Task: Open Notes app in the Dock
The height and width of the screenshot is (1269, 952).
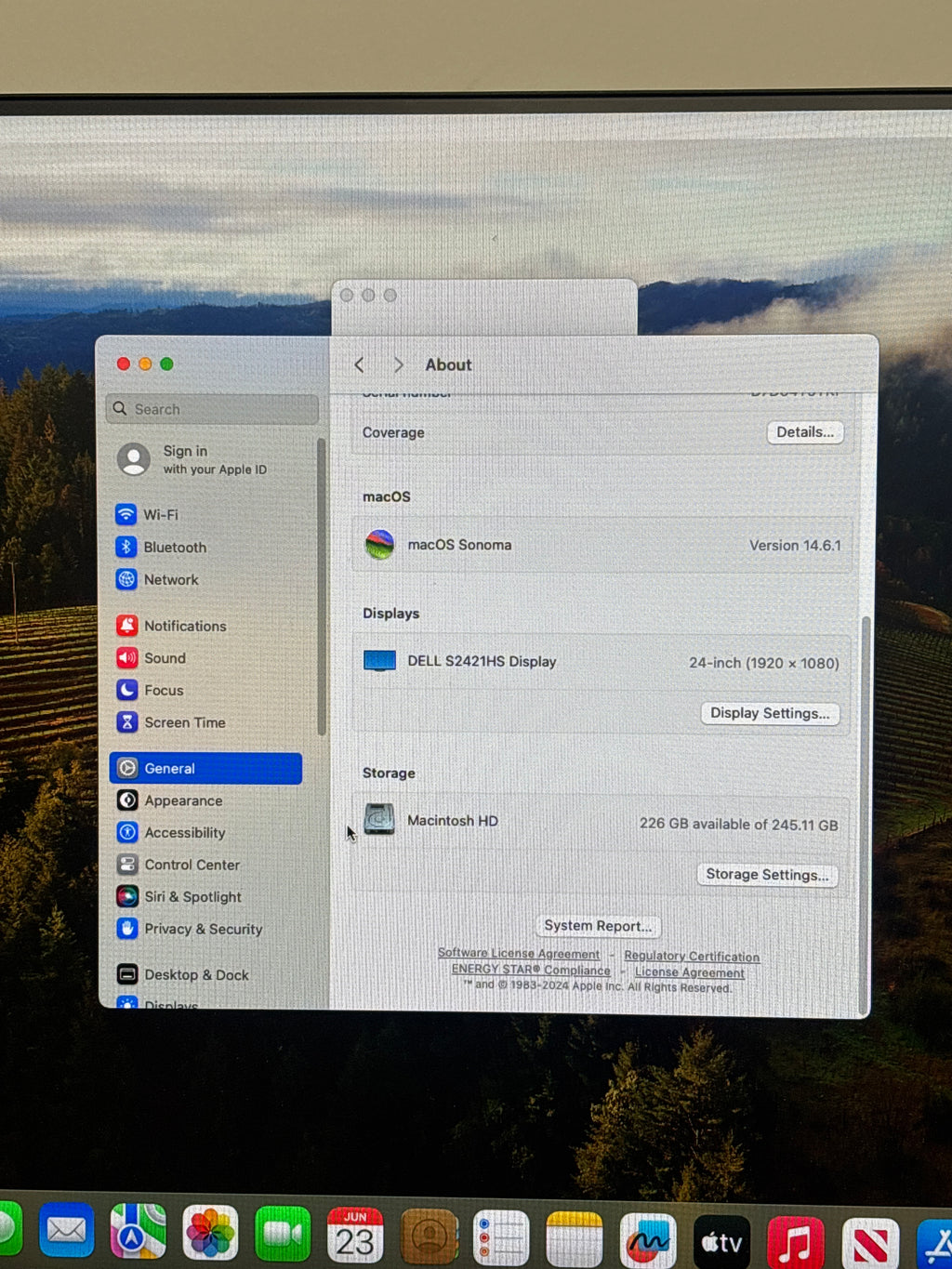Action: [575, 1239]
